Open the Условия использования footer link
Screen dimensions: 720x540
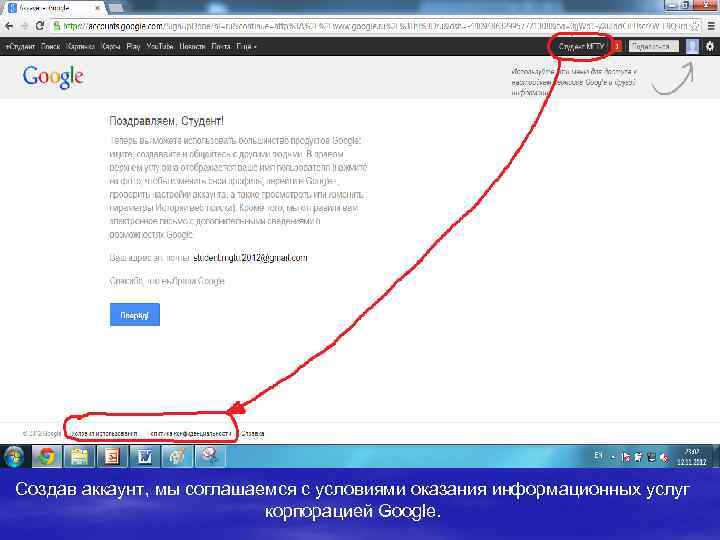[105, 433]
